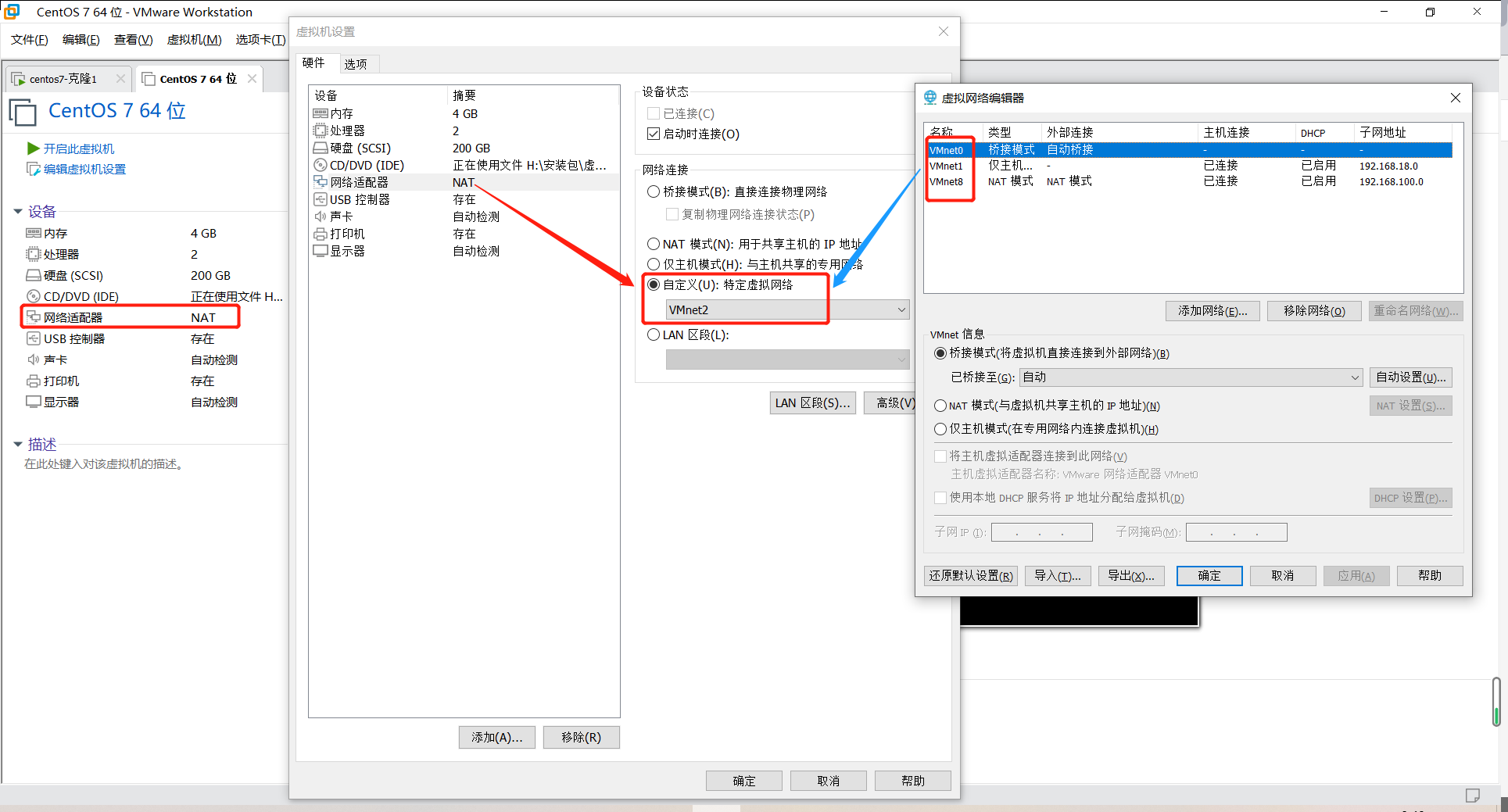Close the centos7-克隆1 tab
The image size is (1508, 812).
(x=120, y=78)
